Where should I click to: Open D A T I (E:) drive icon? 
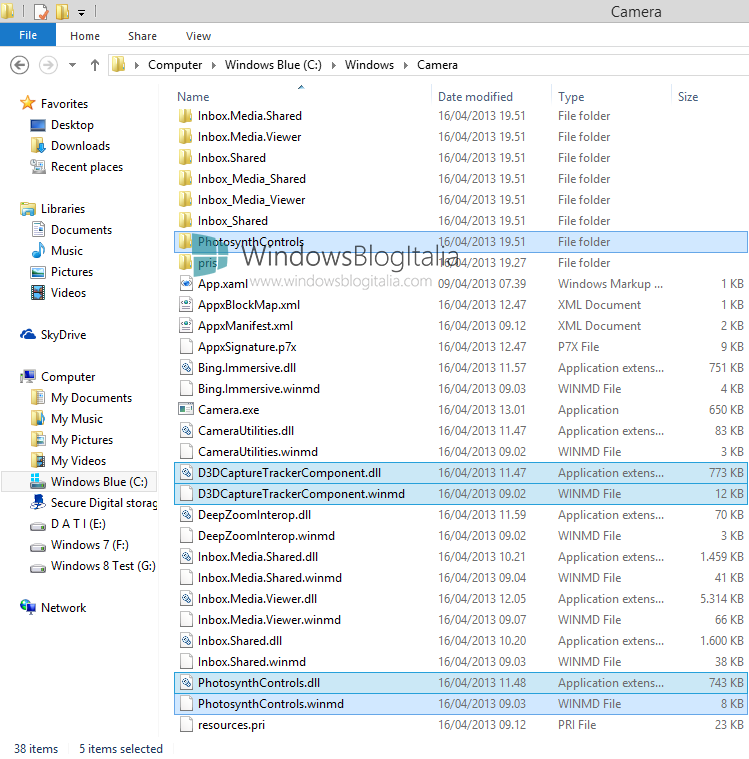[38, 525]
